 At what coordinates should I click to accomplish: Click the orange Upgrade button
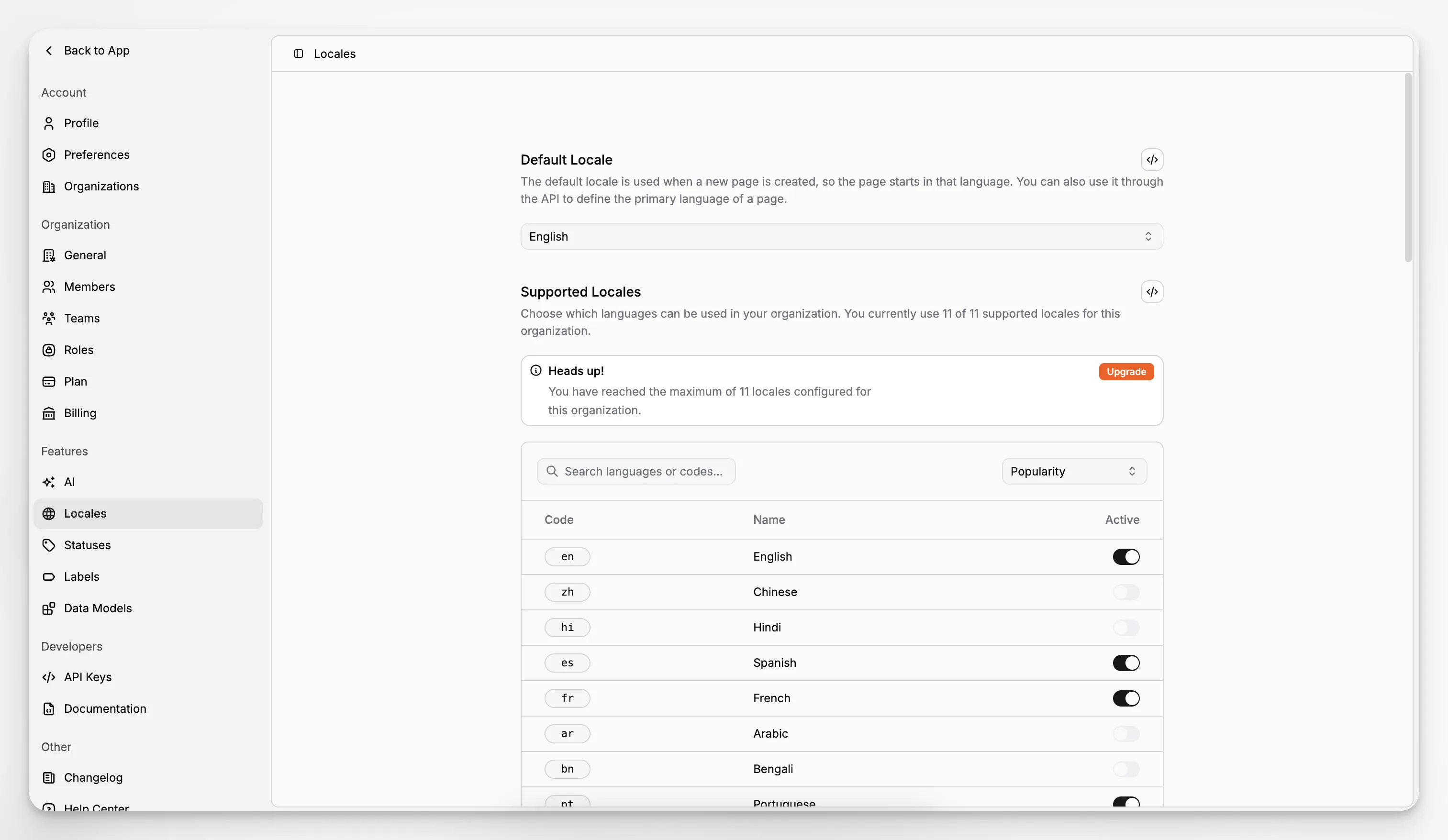tap(1126, 372)
